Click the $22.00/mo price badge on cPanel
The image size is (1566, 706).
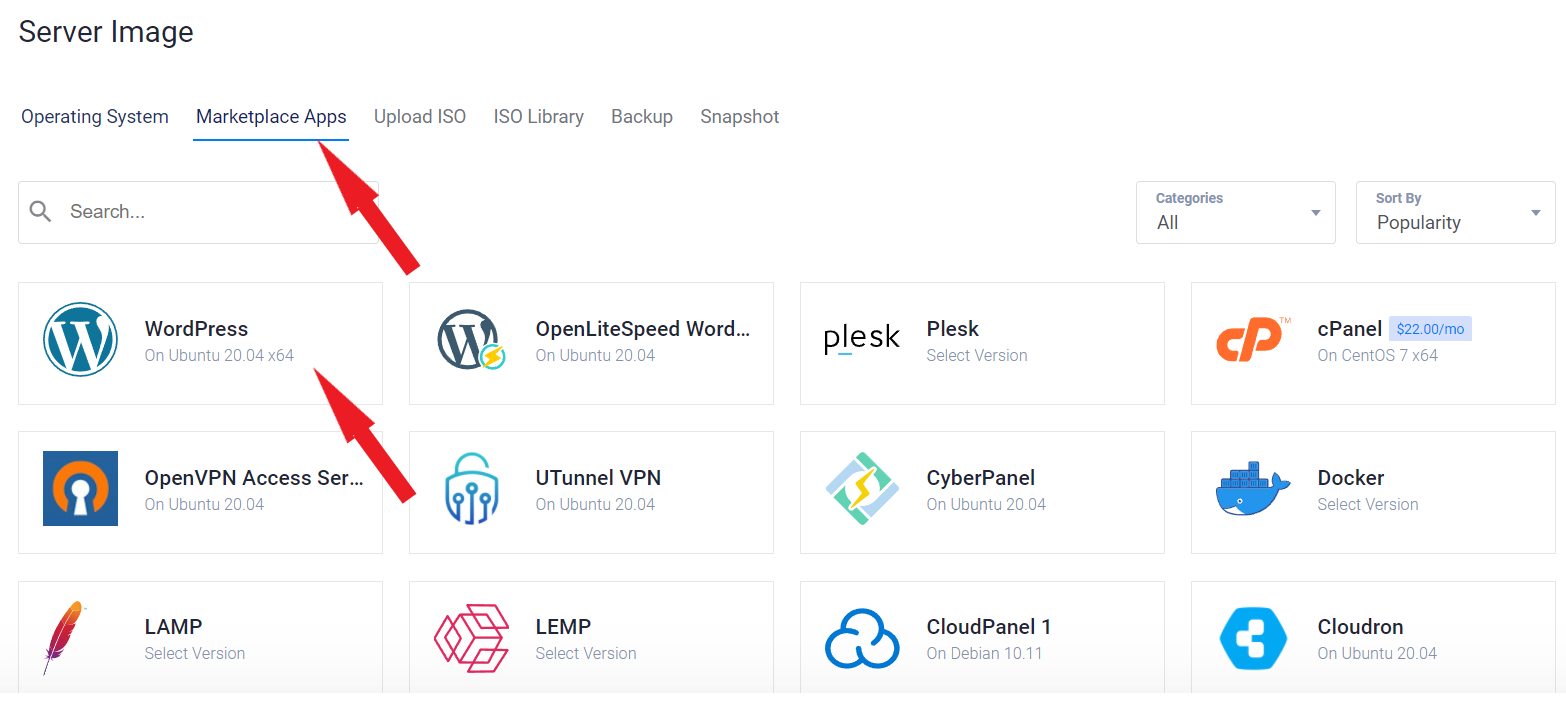coord(1430,328)
